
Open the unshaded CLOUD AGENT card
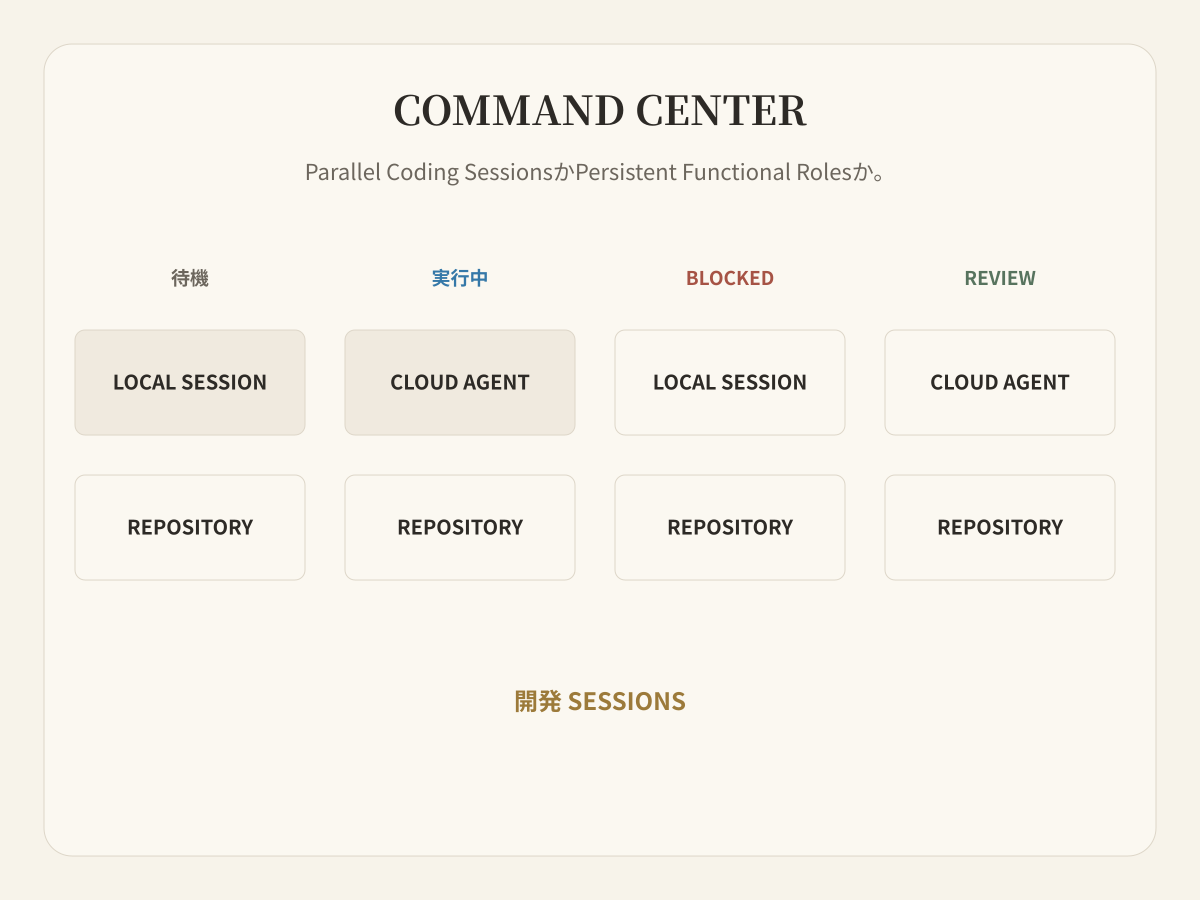tap(1000, 382)
